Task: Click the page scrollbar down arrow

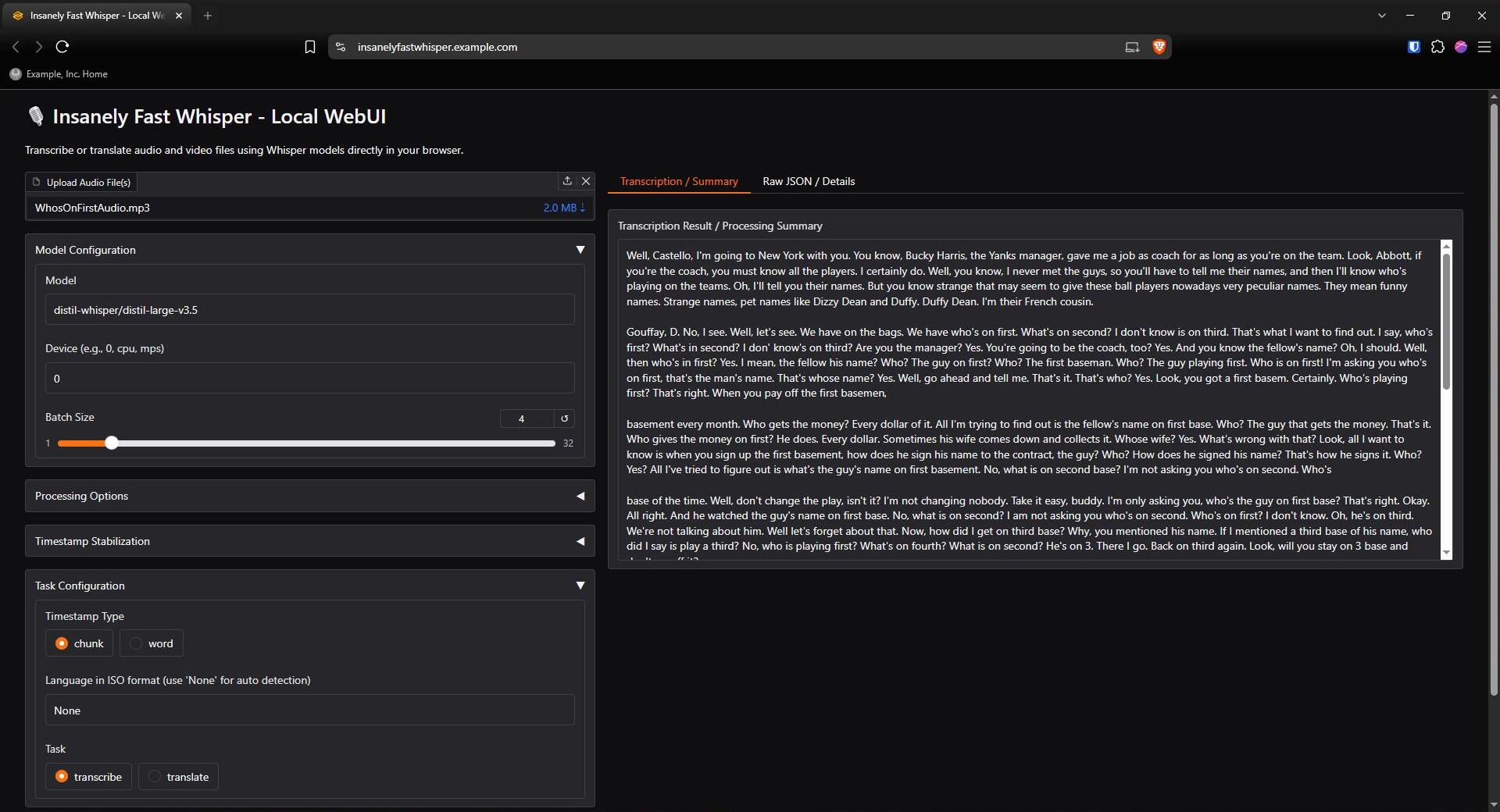Action: click(1494, 804)
